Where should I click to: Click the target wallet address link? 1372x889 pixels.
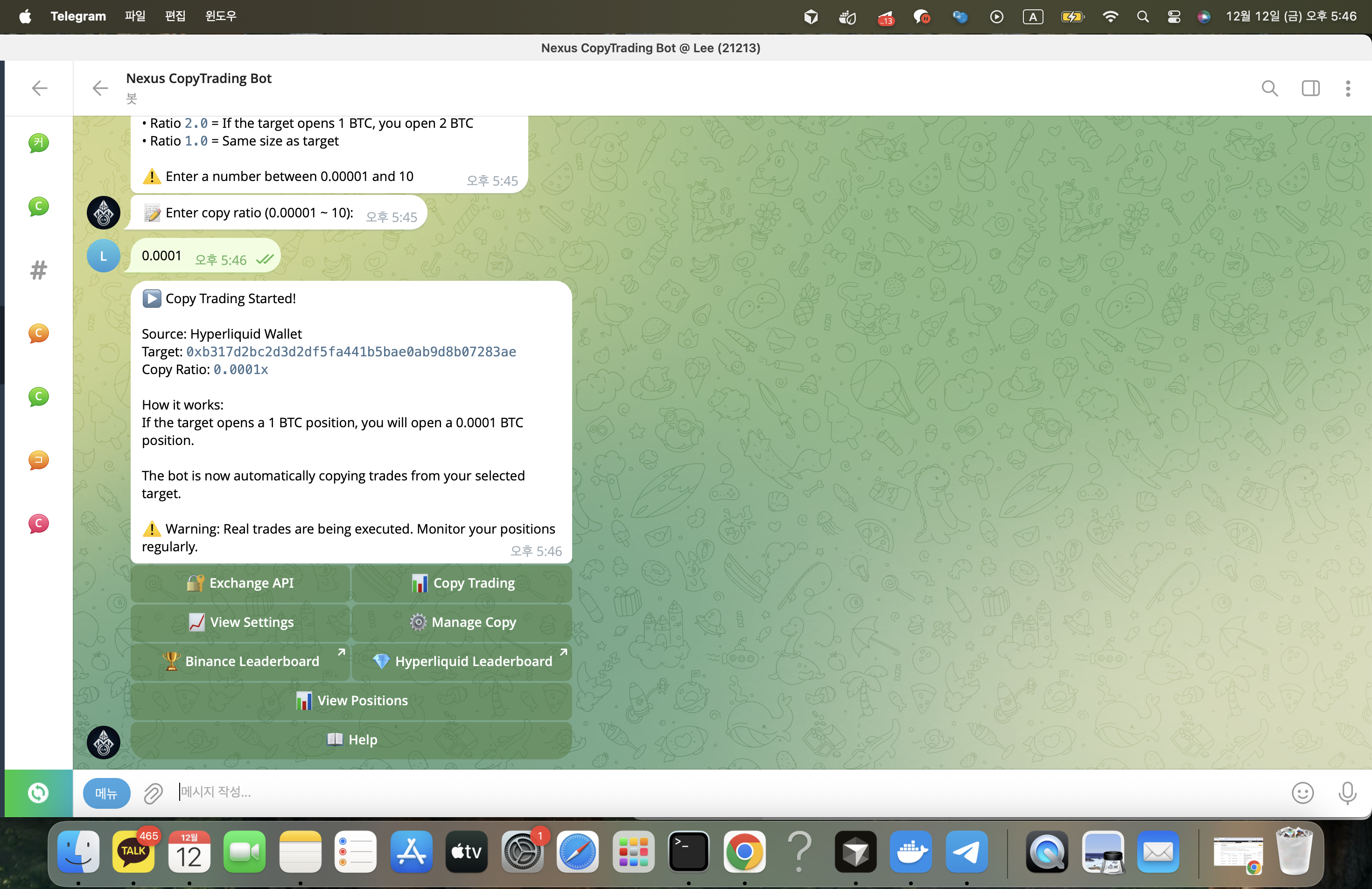point(350,352)
